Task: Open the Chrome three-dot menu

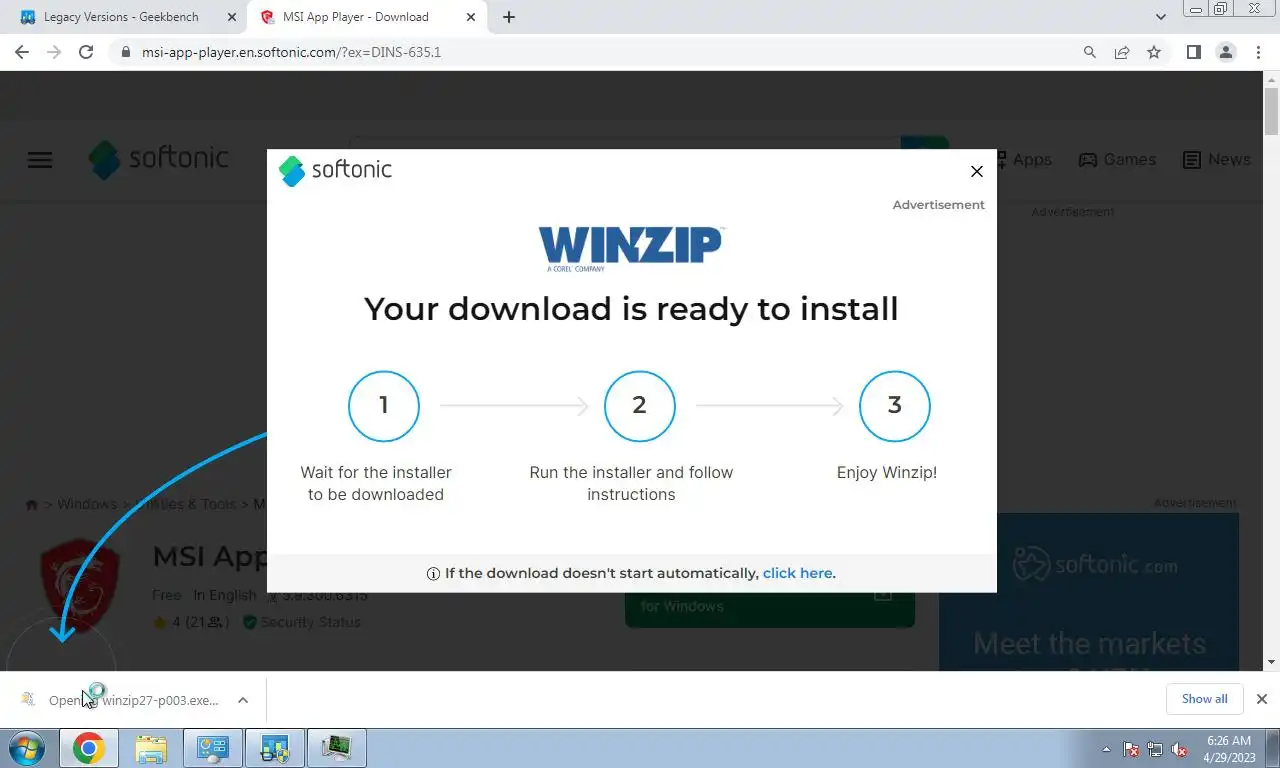Action: [1258, 52]
